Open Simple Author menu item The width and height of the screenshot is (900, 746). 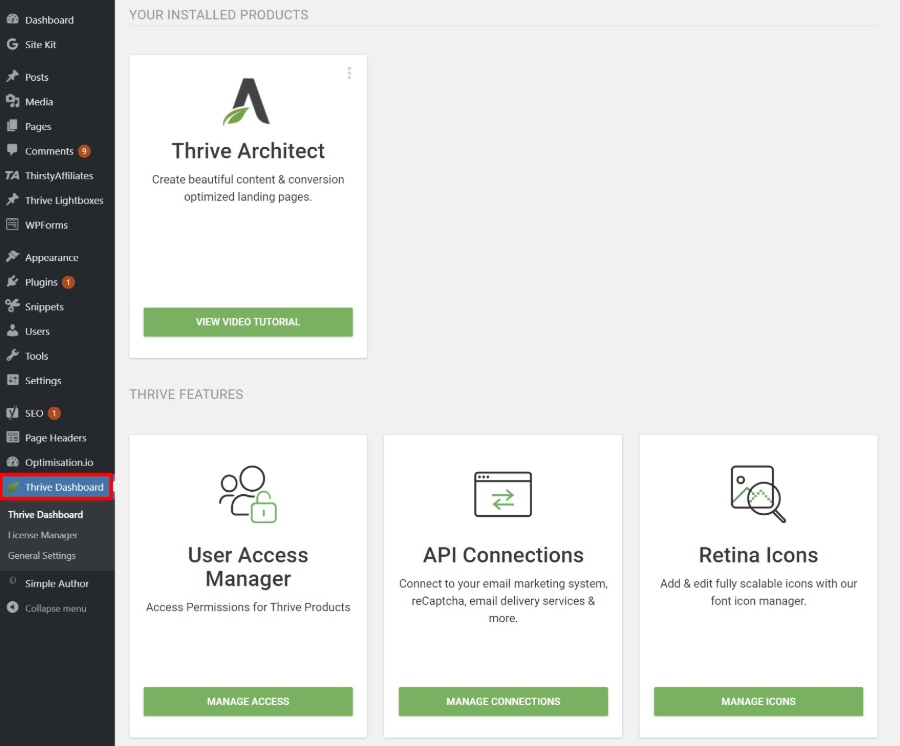coord(57,584)
